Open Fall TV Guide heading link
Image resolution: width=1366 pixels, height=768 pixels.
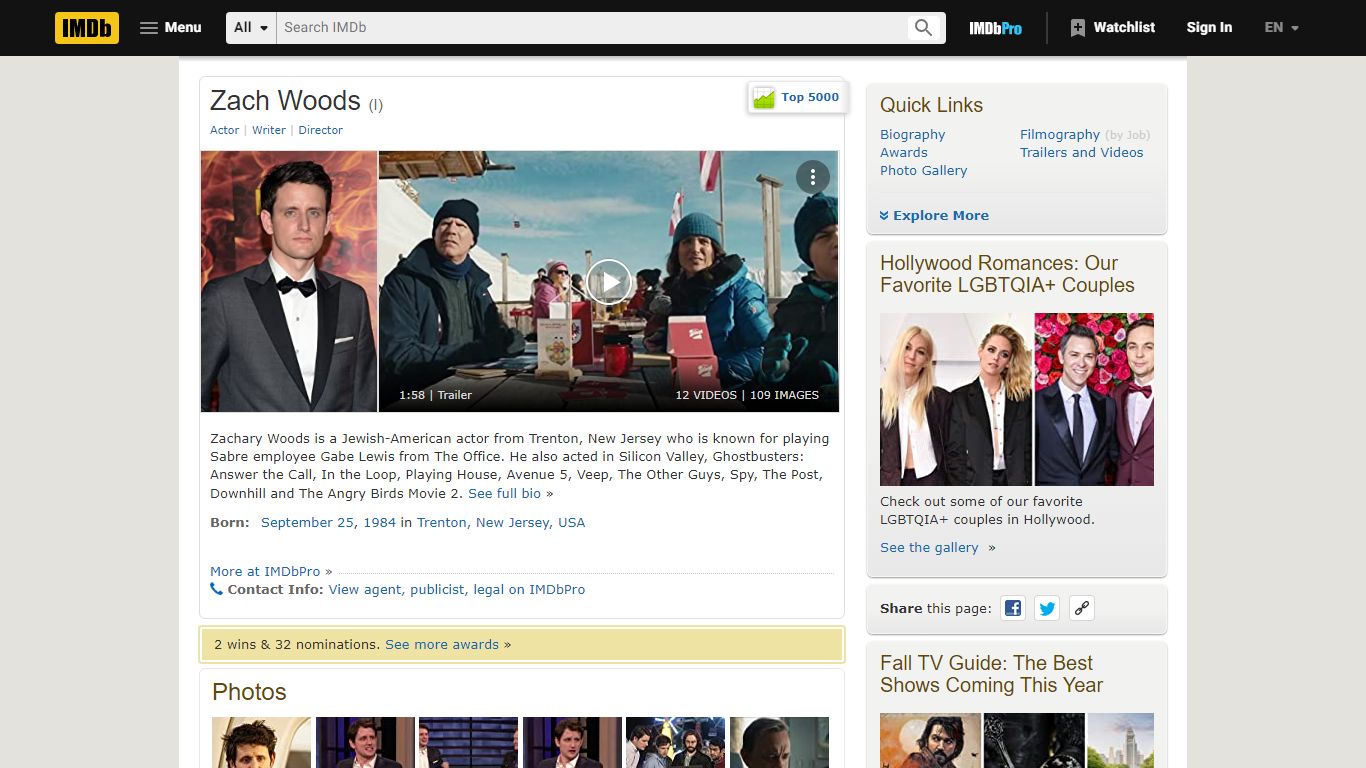point(991,674)
